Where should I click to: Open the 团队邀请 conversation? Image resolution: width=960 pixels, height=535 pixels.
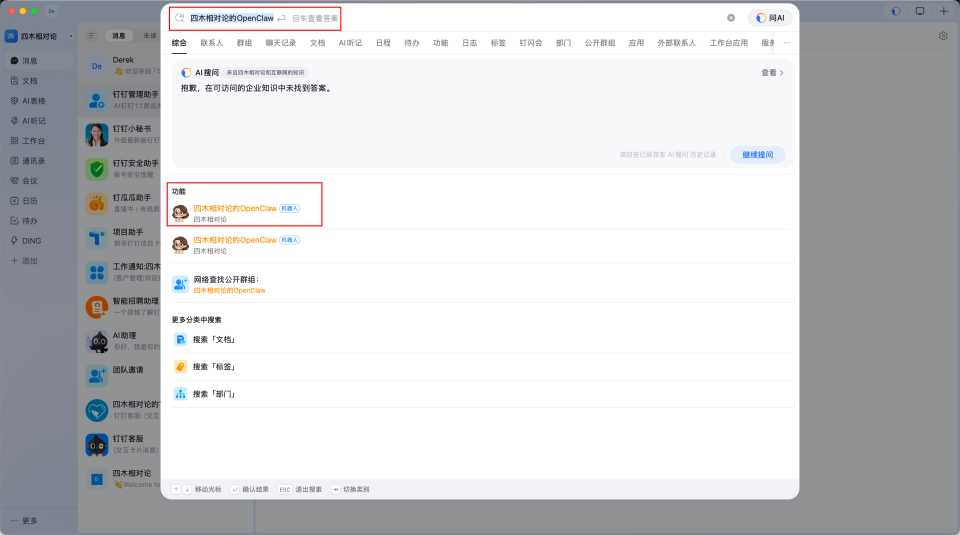pyautogui.click(x=121, y=375)
